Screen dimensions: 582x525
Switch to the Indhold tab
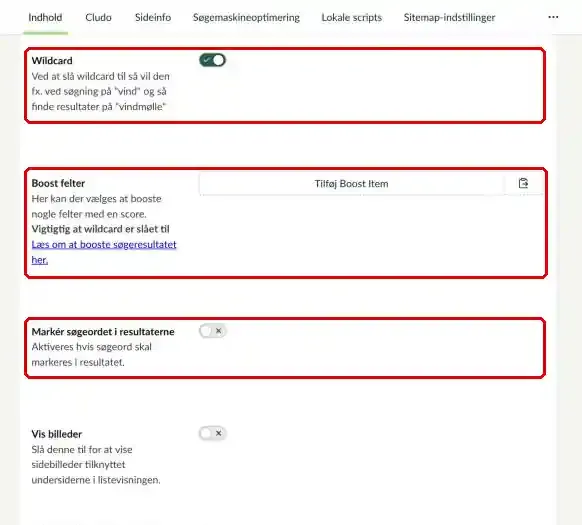[x=45, y=17]
